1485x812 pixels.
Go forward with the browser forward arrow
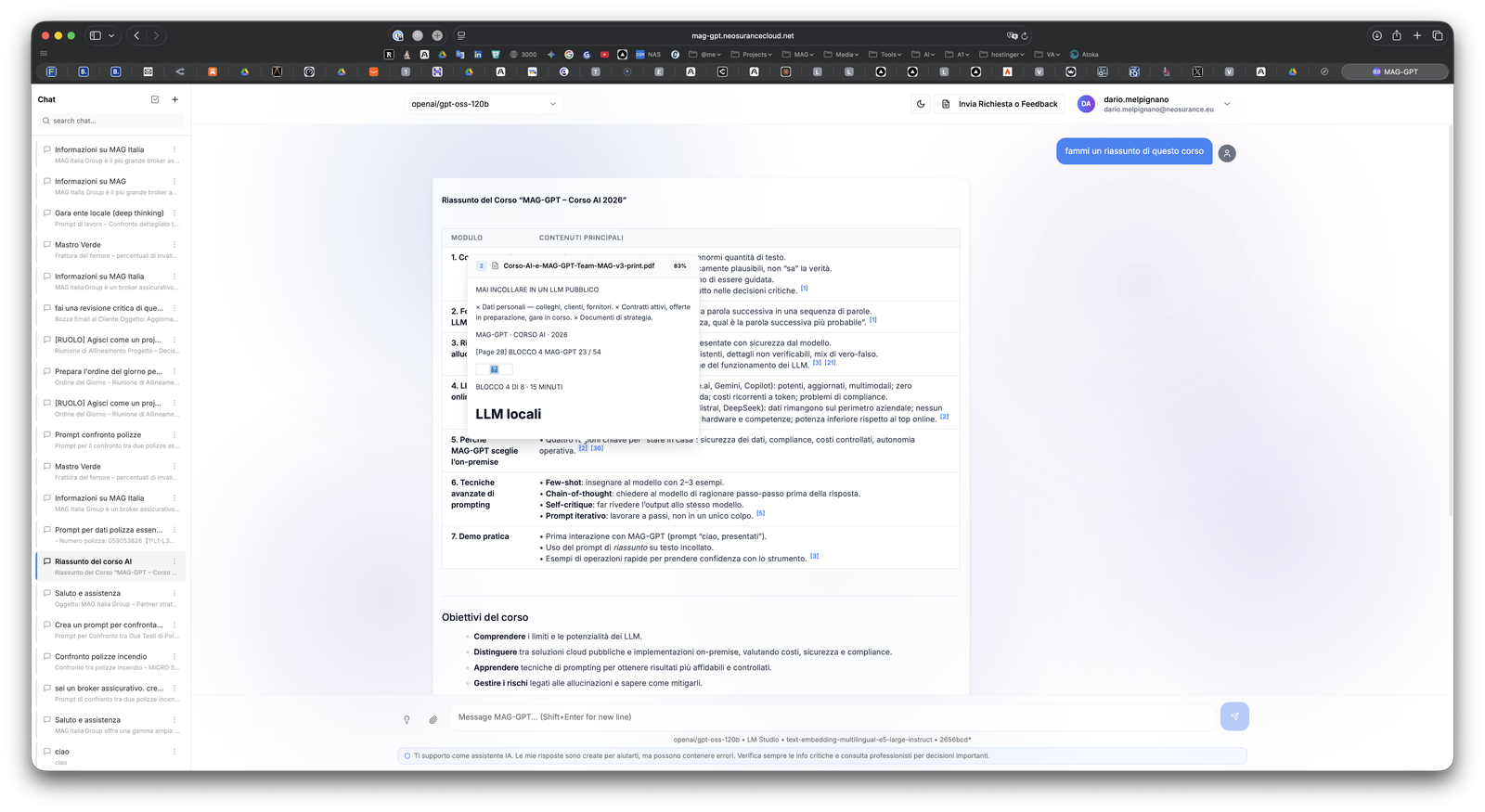coord(156,35)
